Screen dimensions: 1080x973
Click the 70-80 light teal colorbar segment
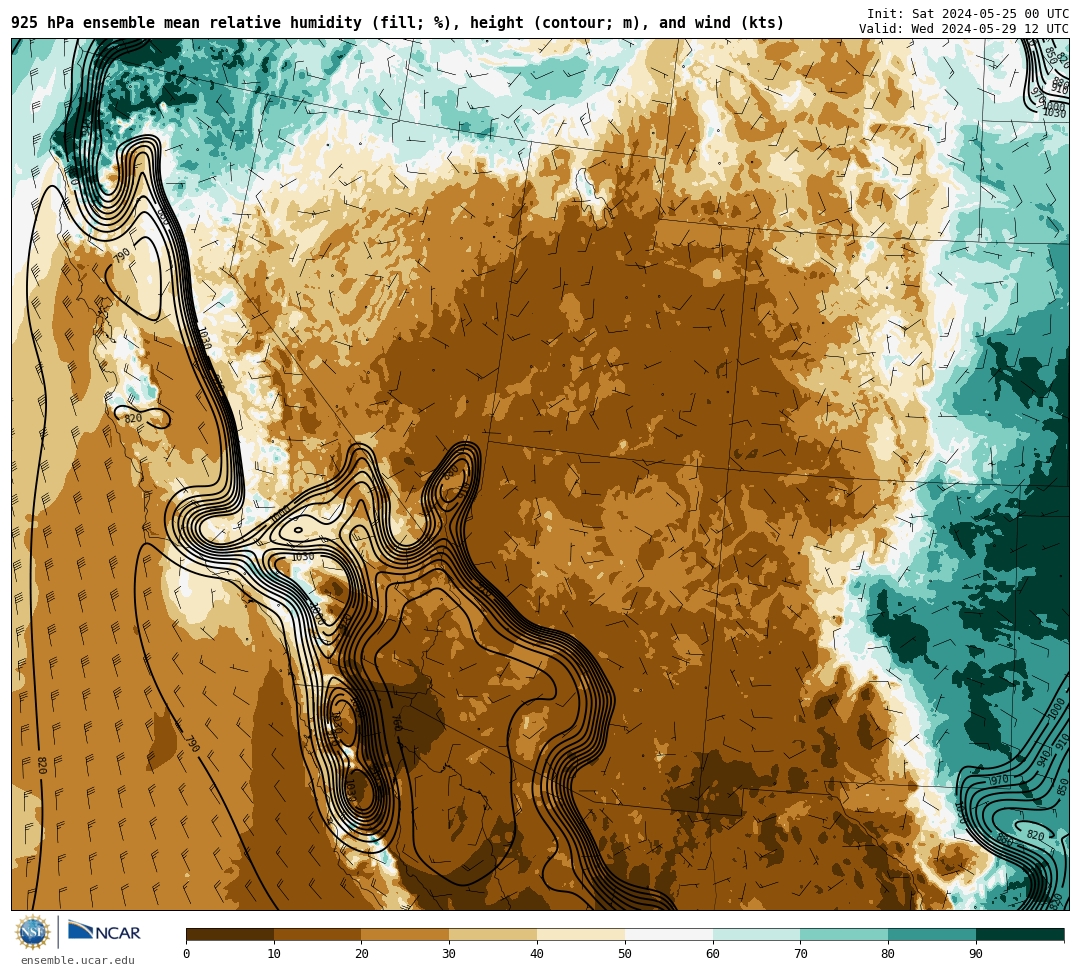(x=844, y=934)
